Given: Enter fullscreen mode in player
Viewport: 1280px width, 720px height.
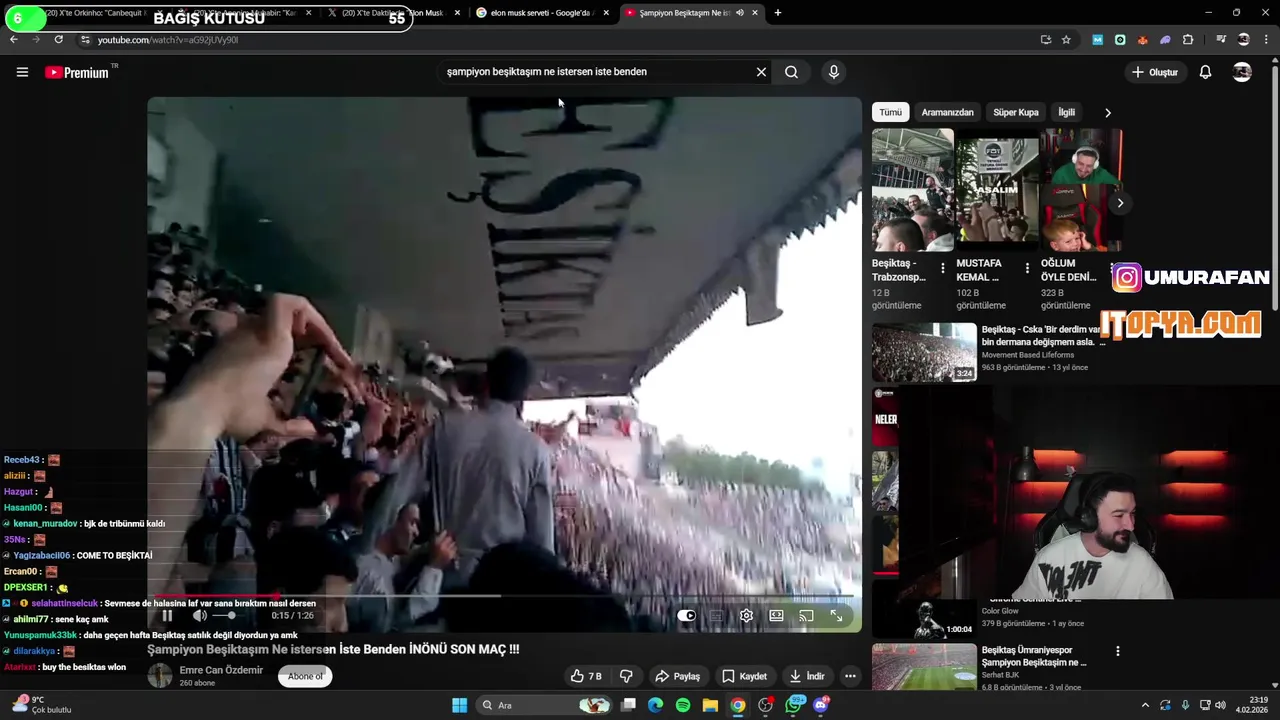Looking at the screenshot, I should click(836, 616).
